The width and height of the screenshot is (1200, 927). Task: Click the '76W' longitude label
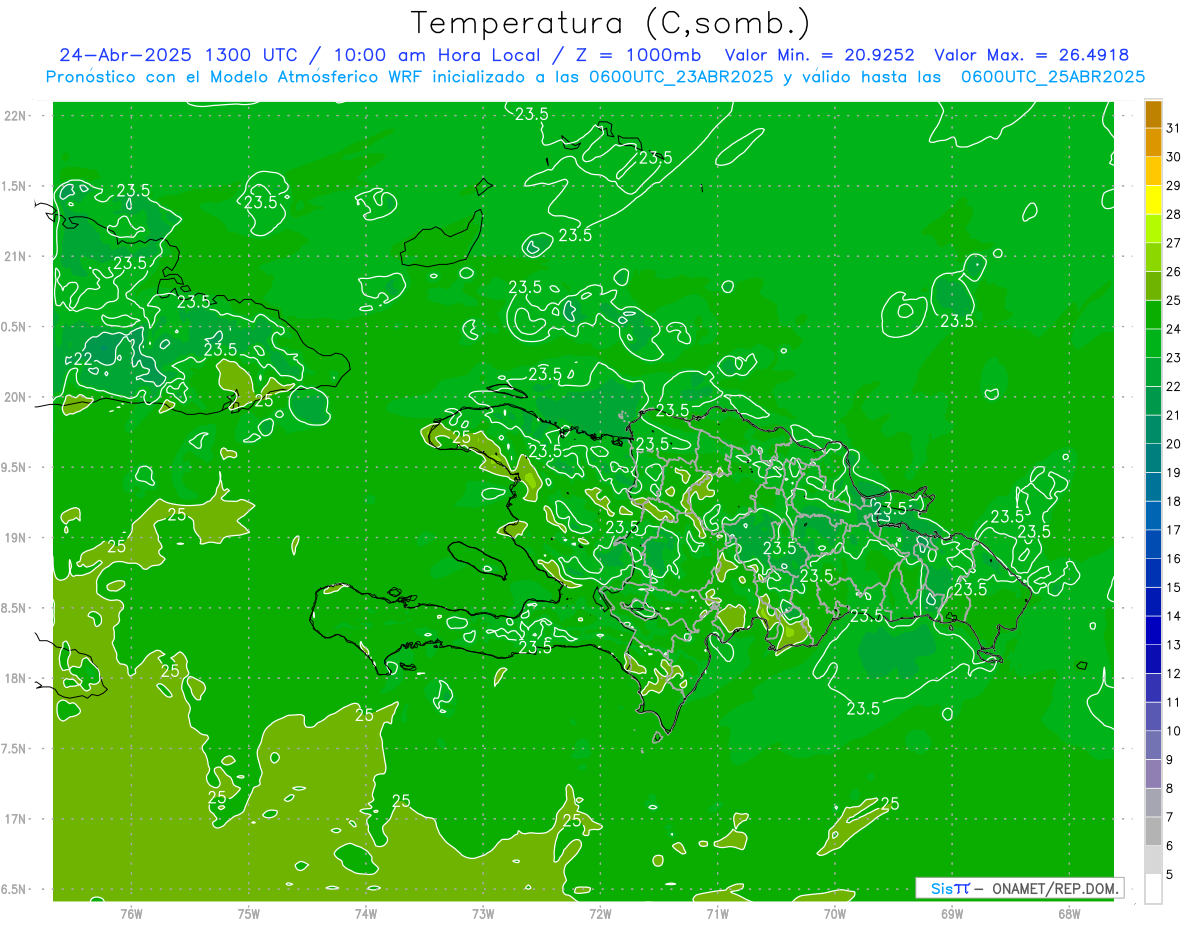pyautogui.click(x=131, y=913)
